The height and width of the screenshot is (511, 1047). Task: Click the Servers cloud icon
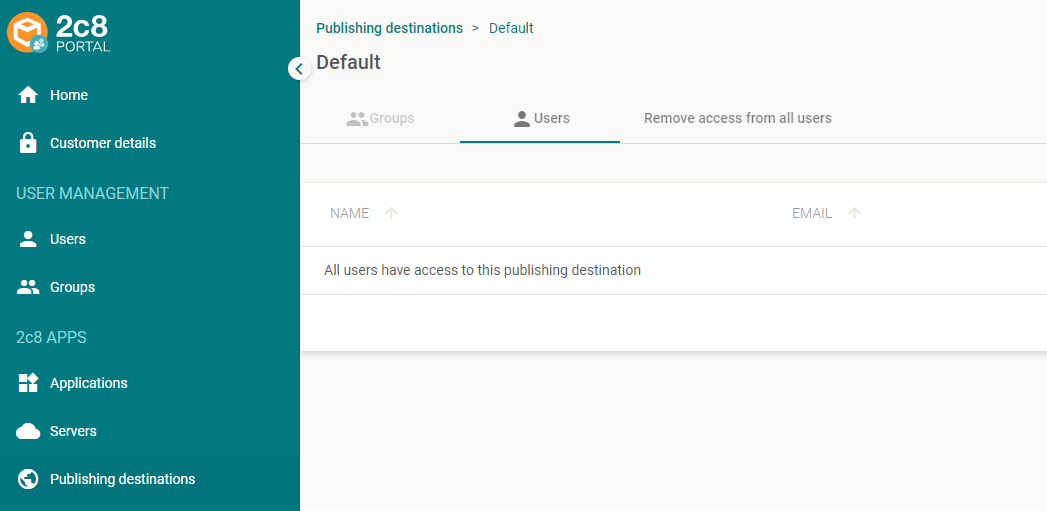[28, 432]
